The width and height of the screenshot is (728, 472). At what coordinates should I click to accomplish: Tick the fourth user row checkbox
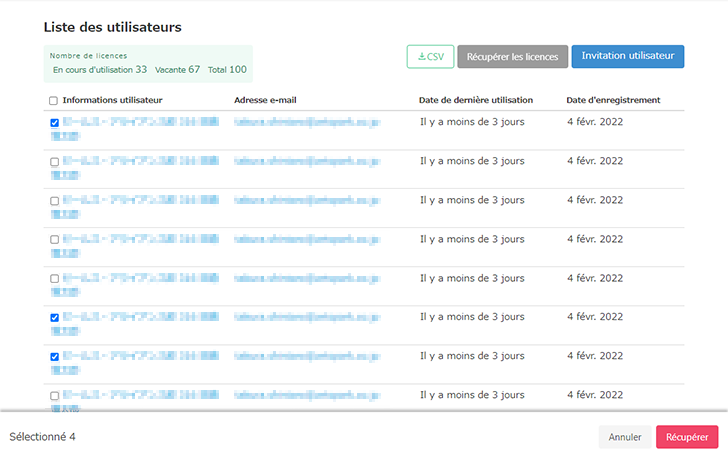tap(54, 240)
